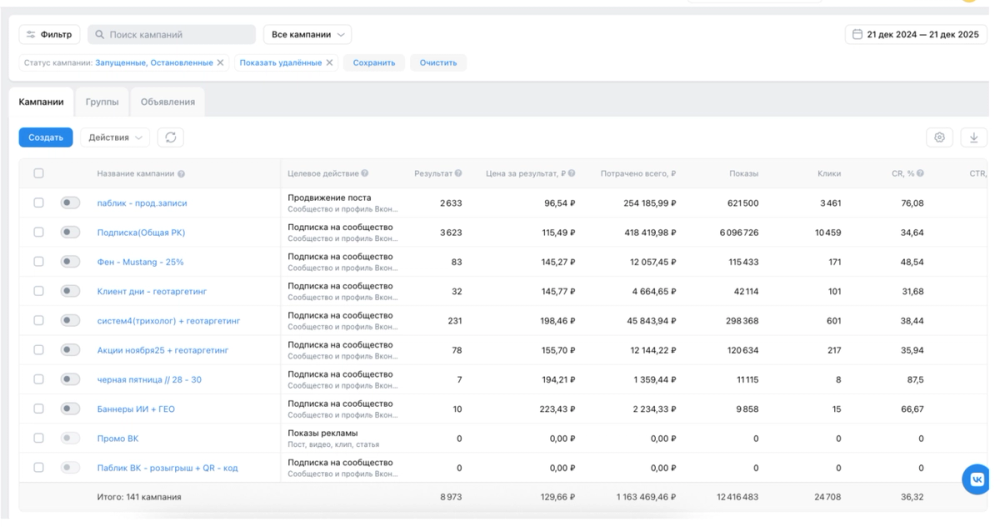Click the Сохранить filter button
This screenshot has height=527, width=1000.
coord(374,63)
